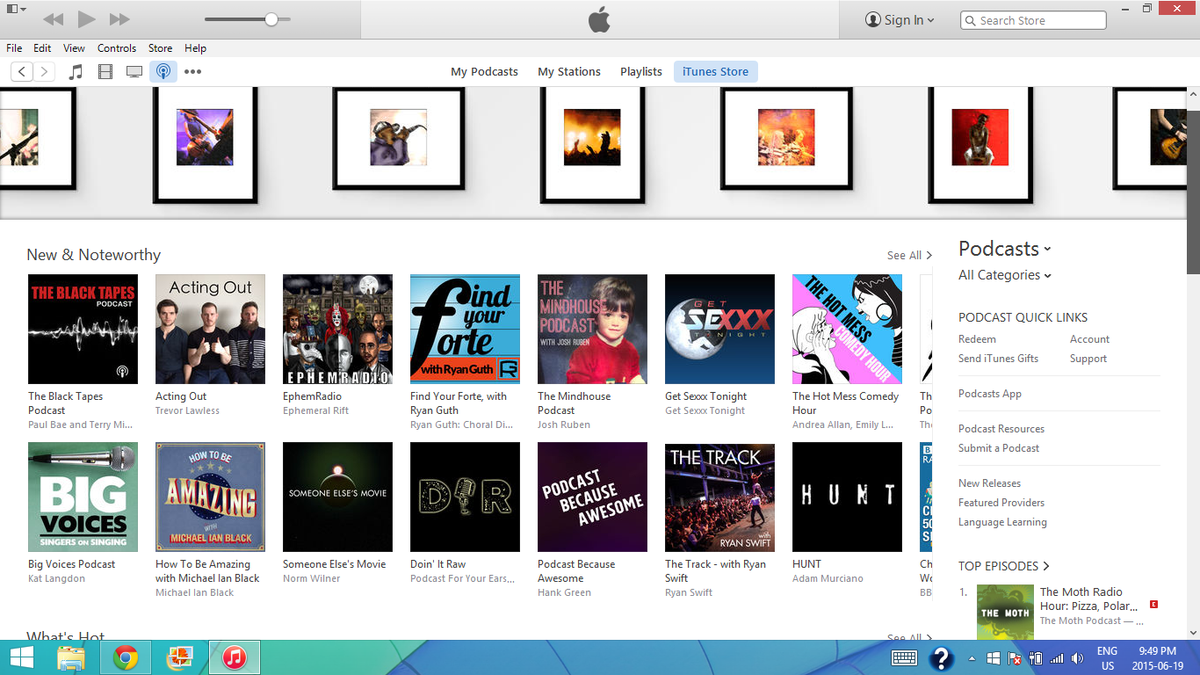Launch Chrome from the taskbar
Image resolution: width=1200 pixels, height=675 pixels.
125,657
